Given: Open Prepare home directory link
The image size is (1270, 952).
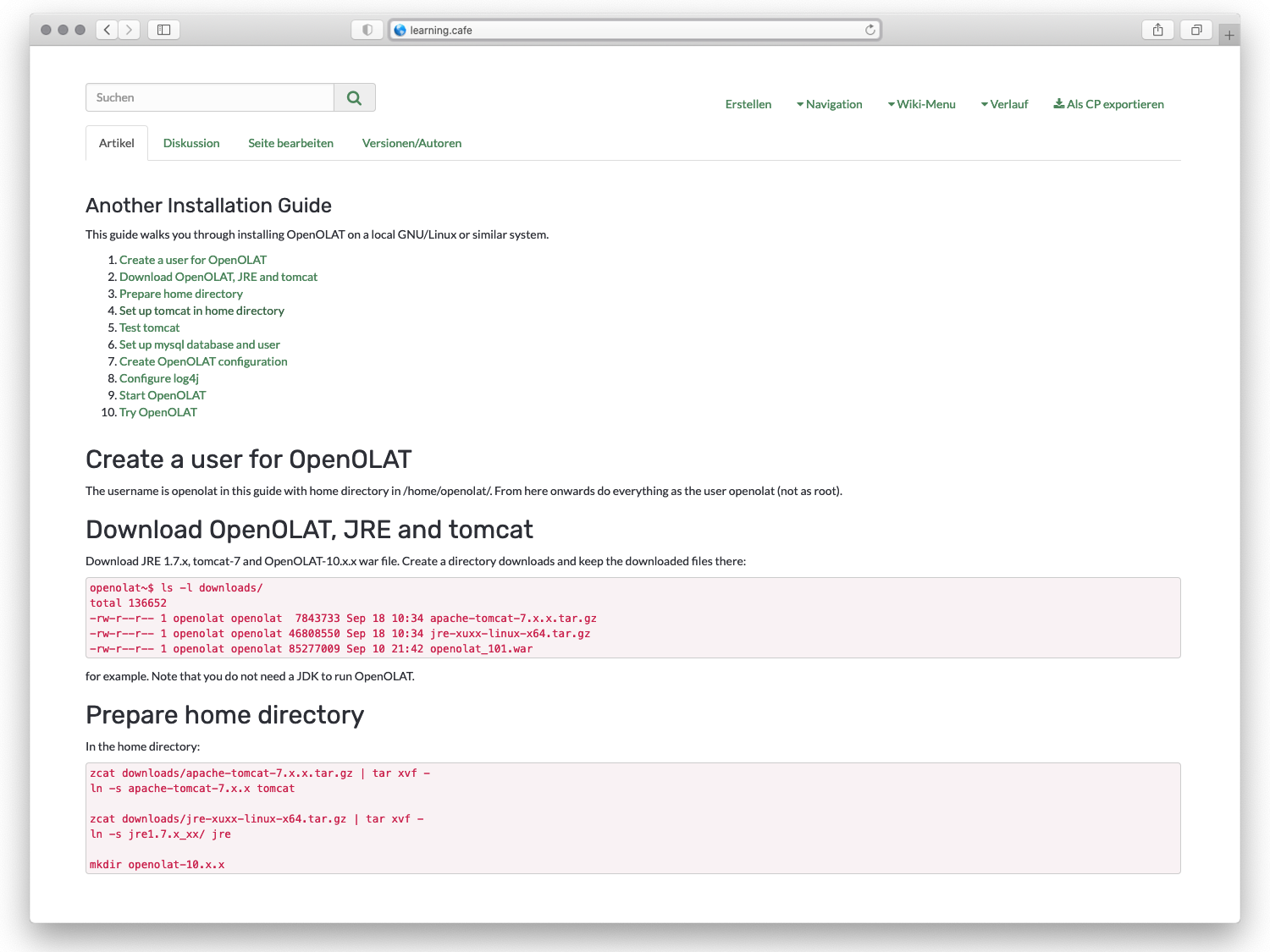Looking at the screenshot, I should click(x=181, y=294).
